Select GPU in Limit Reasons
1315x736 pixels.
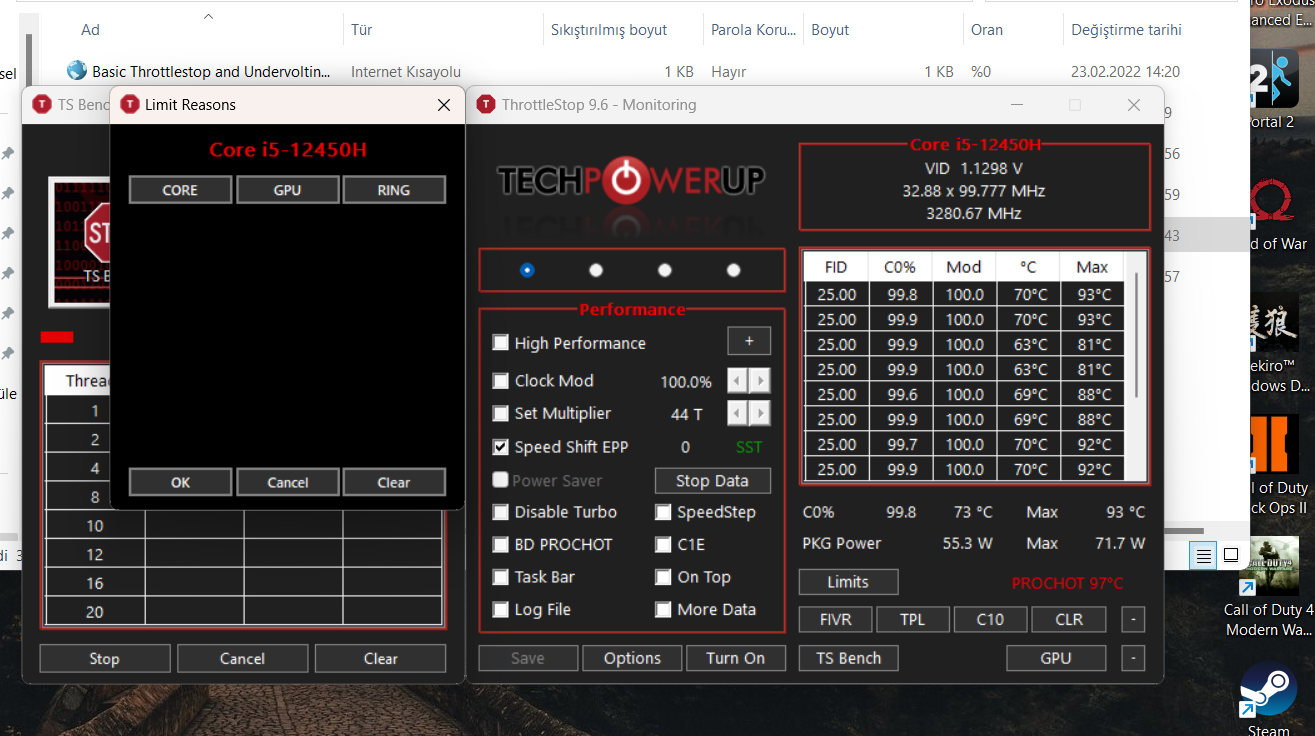click(x=287, y=190)
